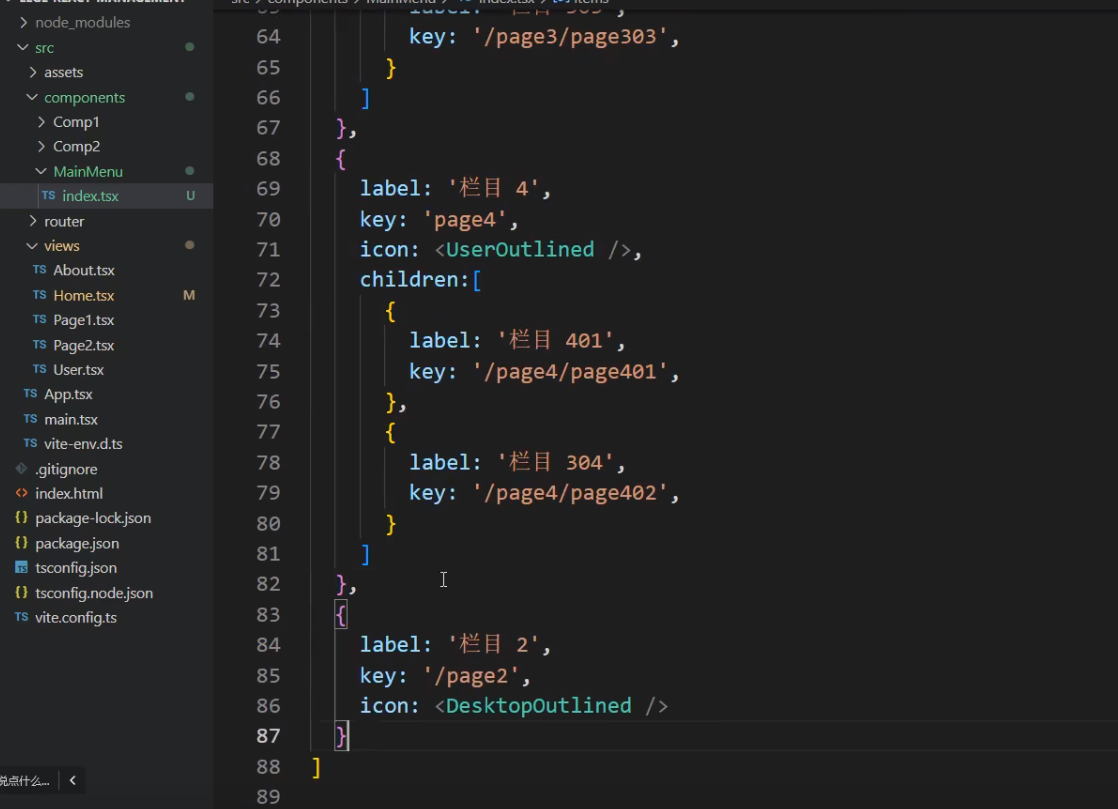Image resolution: width=1118 pixels, height=809 pixels.
Task: Open index.tsx in MainMenu folder
Action: coord(90,196)
